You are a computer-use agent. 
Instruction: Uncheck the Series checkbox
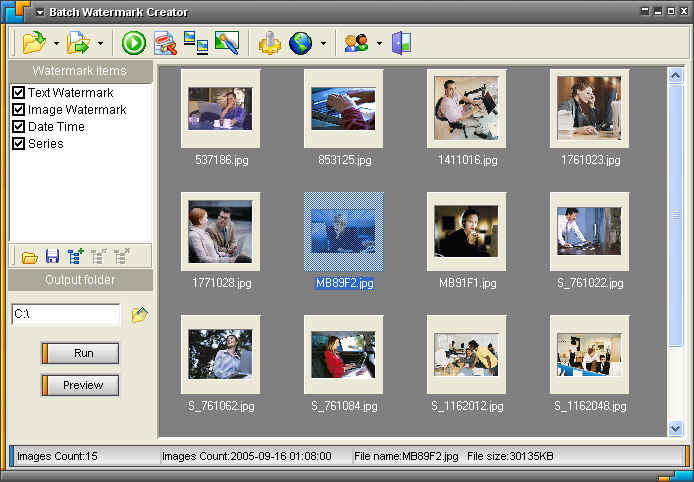[x=18, y=143]
